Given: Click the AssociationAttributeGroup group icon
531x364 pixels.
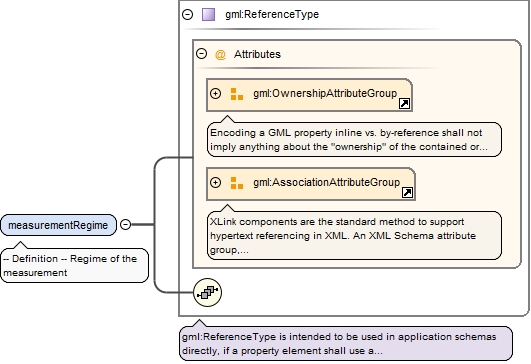Looking at the screenshot, I should pyautogui.click(x=237, y=183).
